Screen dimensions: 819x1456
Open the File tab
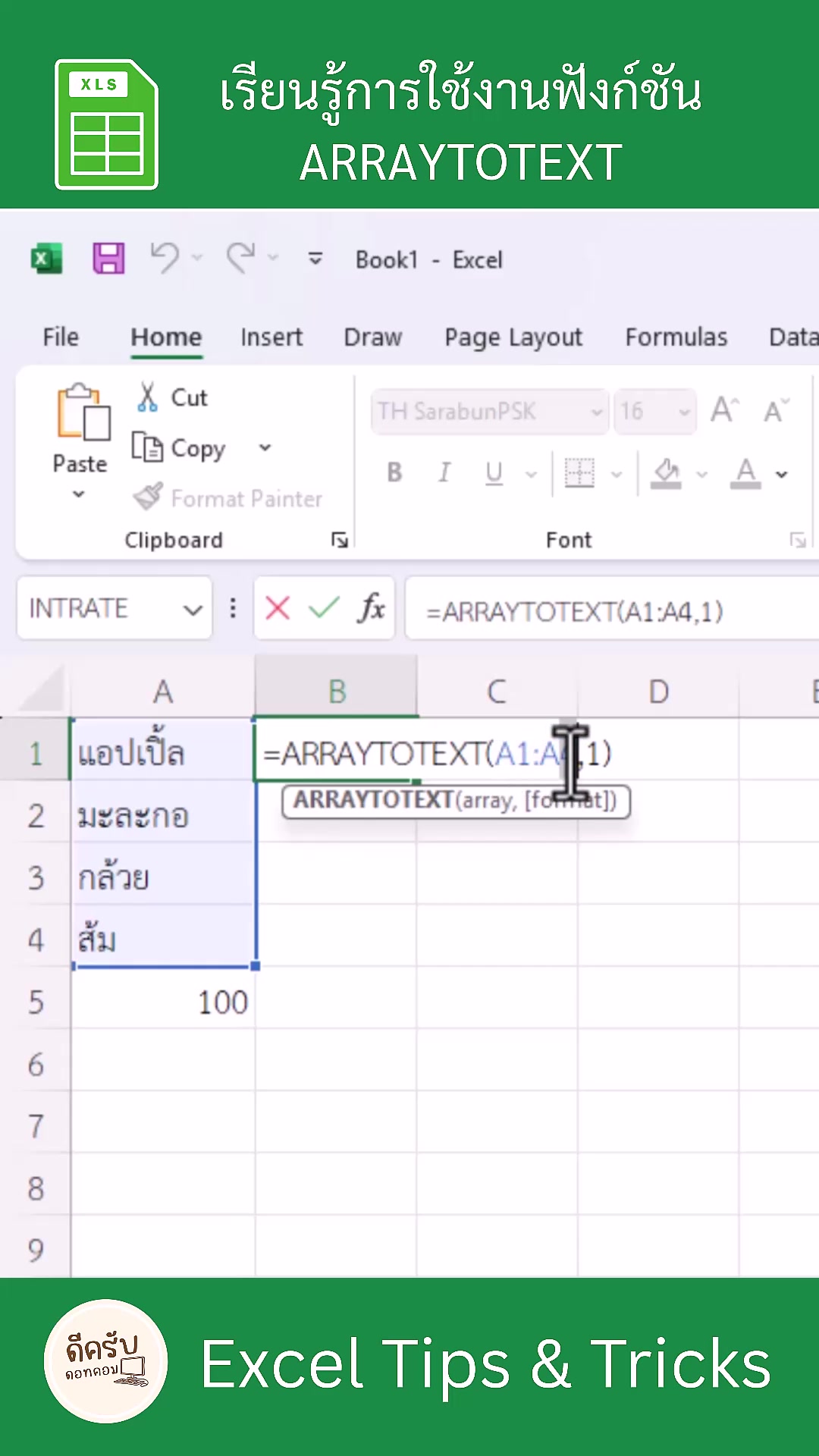coord(61,337)
